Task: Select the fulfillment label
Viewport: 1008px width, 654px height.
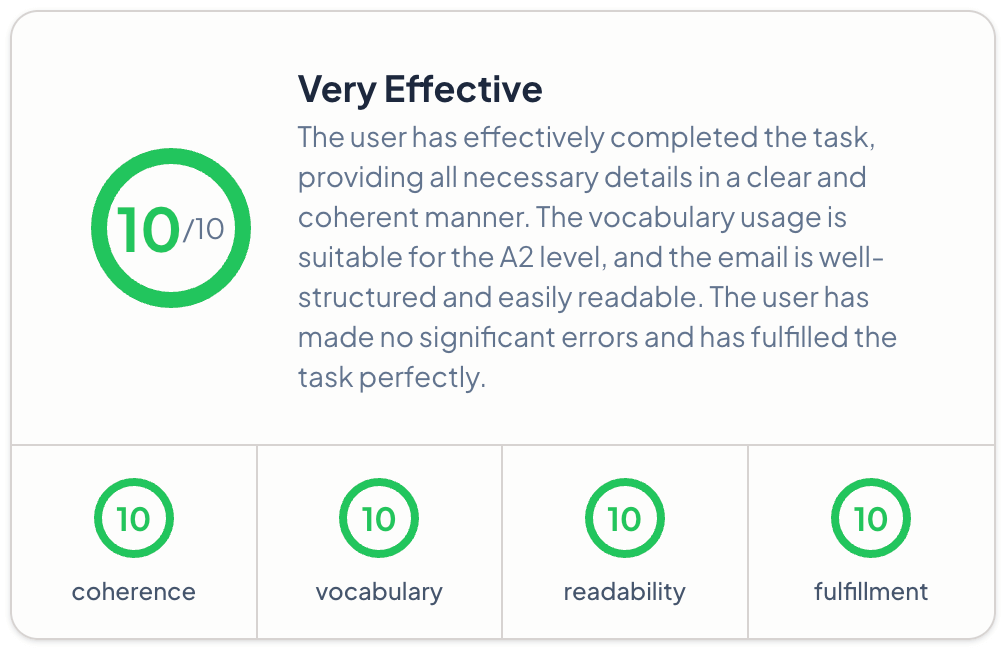Action: [x=870, y=592]
